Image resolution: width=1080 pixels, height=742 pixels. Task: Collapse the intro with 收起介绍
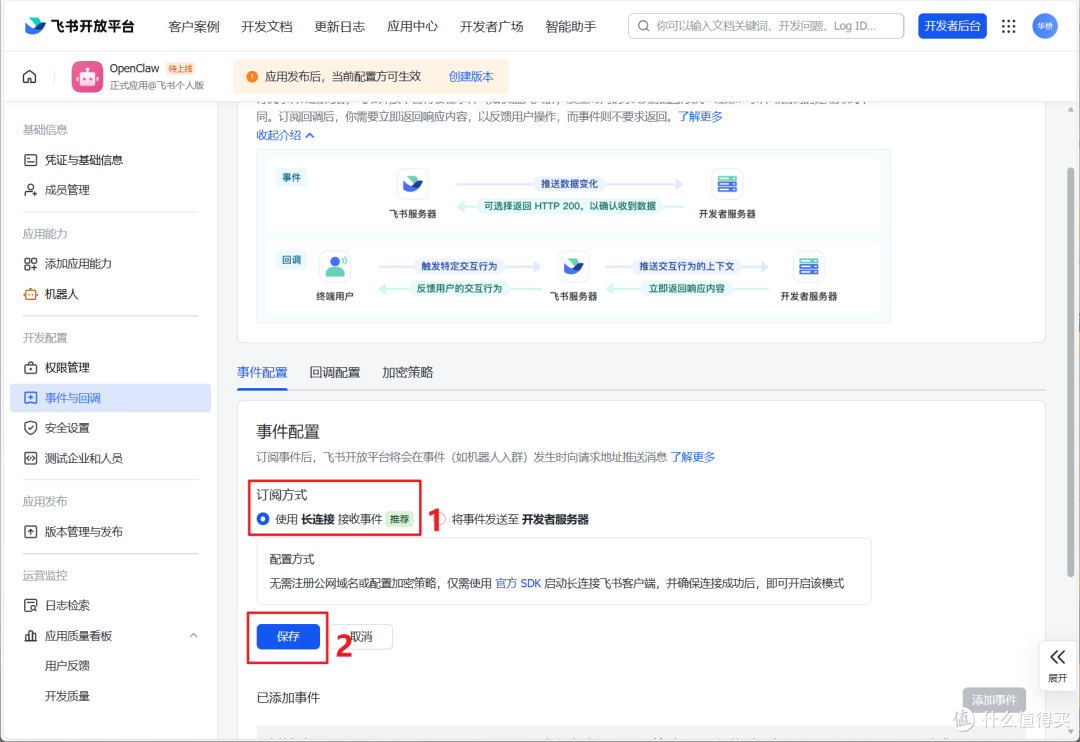pos(285,135)
